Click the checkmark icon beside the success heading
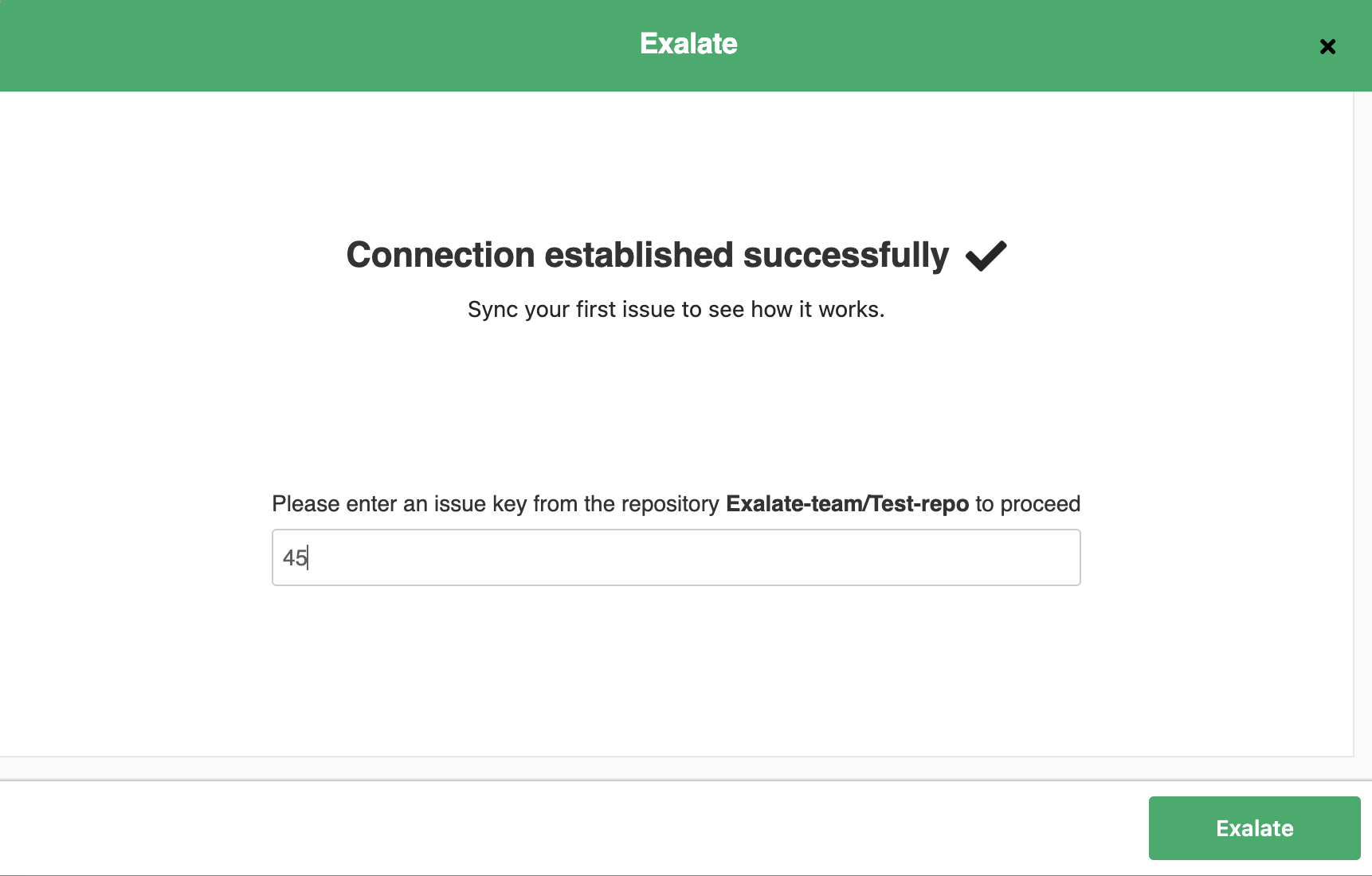 click(986, 256)
